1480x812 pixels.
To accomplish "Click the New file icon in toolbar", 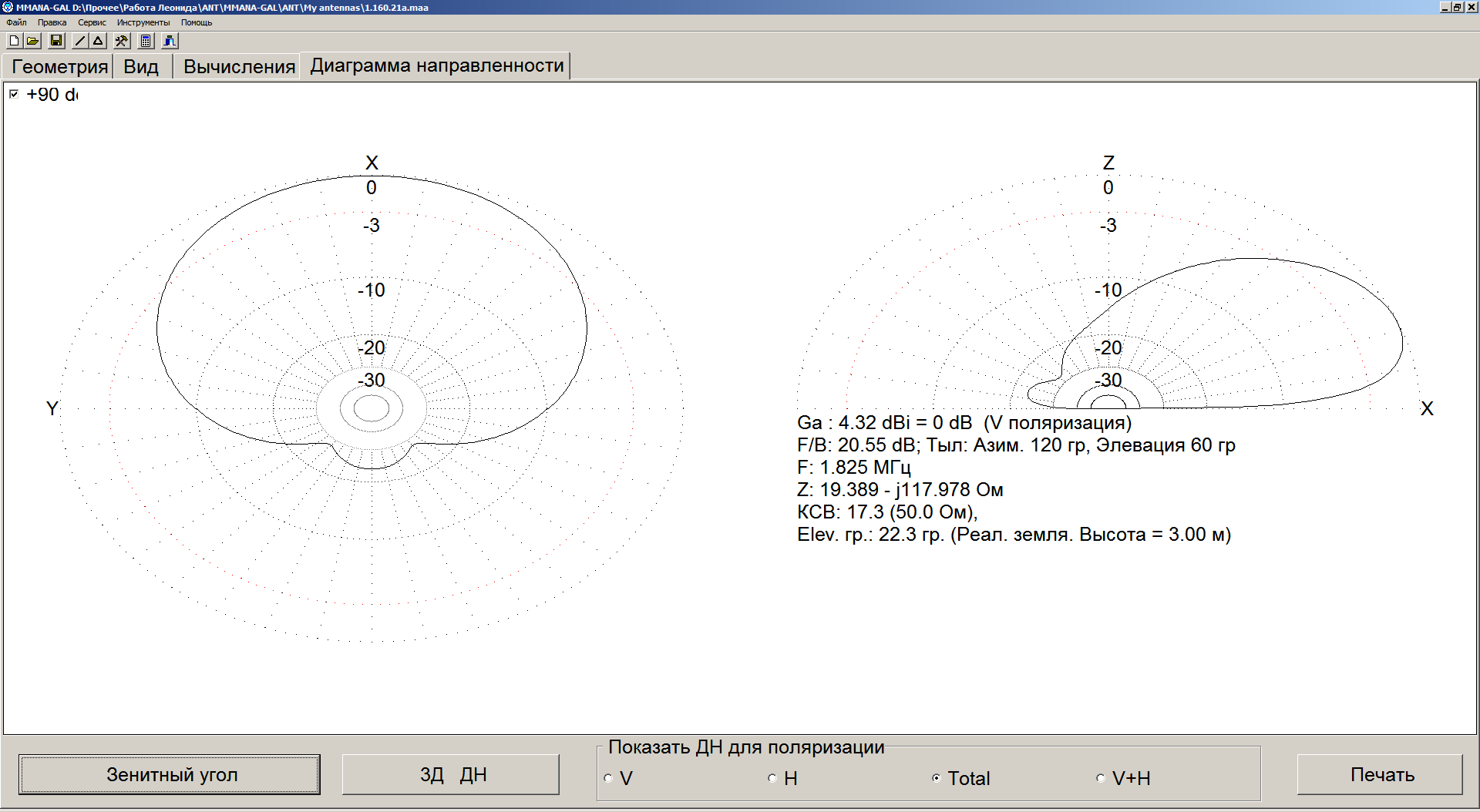I will coord(14,41).
